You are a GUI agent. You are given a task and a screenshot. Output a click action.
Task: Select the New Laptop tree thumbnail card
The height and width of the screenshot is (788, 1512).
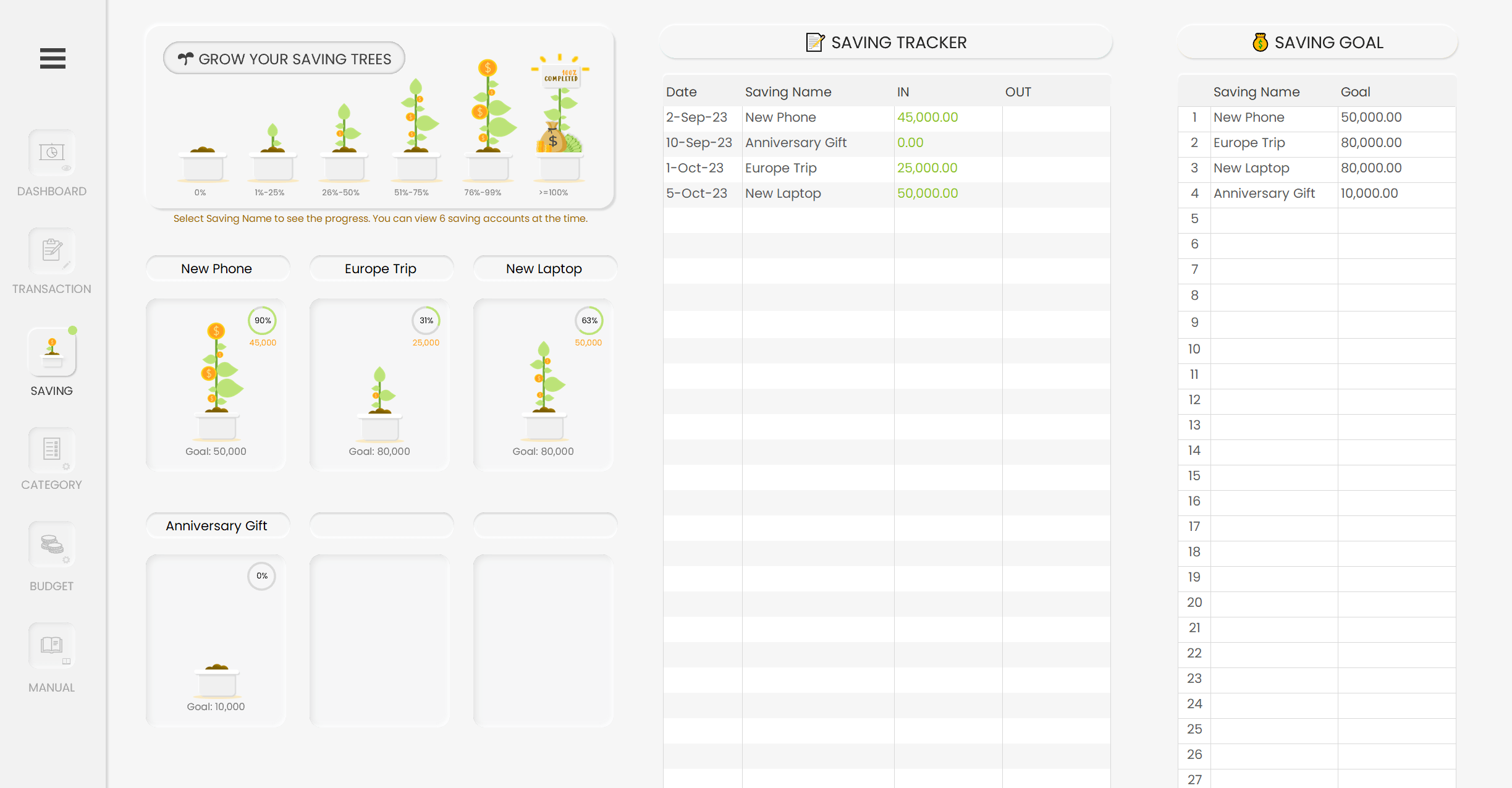coord(543,384)
